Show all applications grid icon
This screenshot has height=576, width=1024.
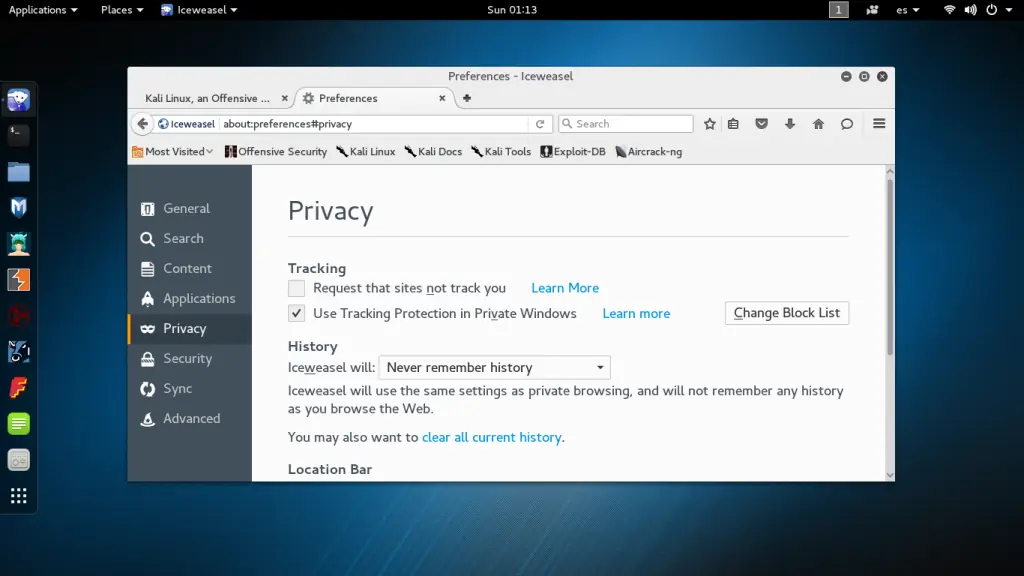18,496
